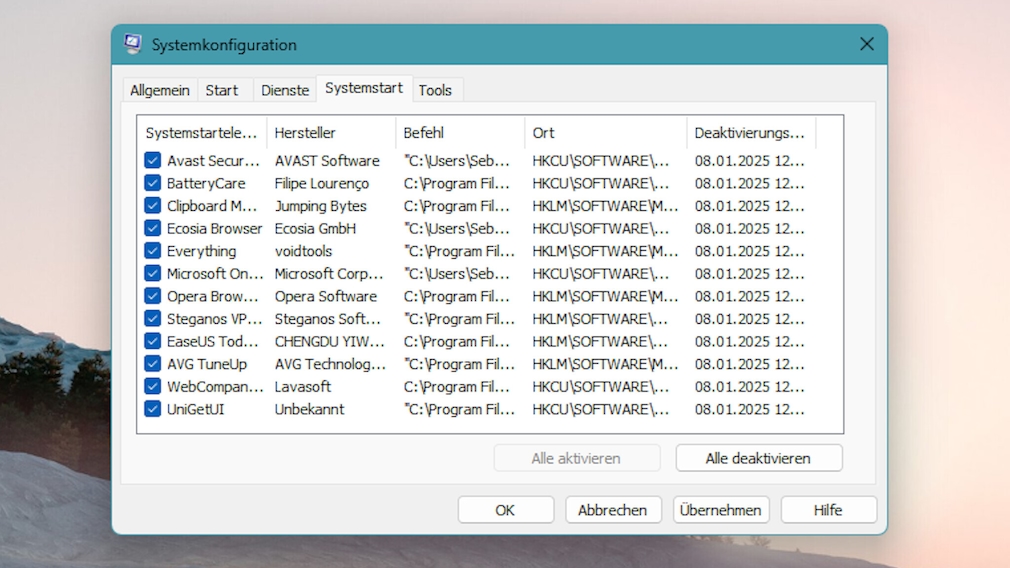This screenshot has height=568, width=1010.
Task: Uncheck the Avast Security startup checkbox
Action: click(153, 160)
